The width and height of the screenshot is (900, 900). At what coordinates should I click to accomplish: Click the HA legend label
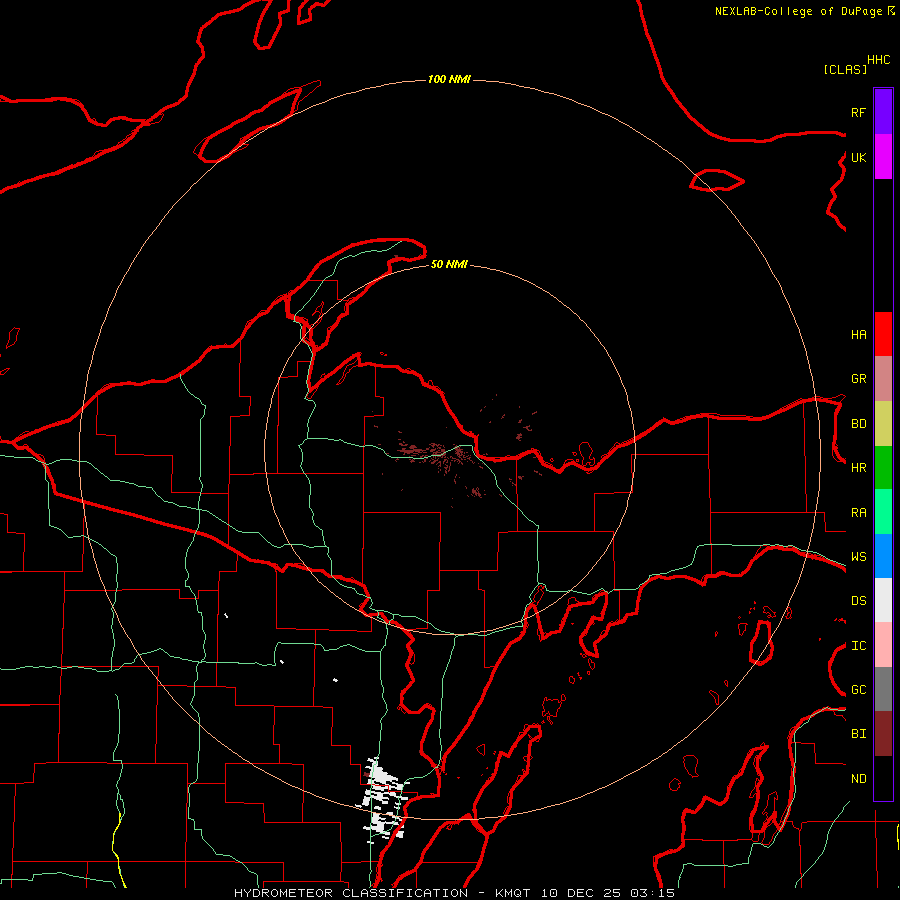pyautogui.click(x=858, y=335)
